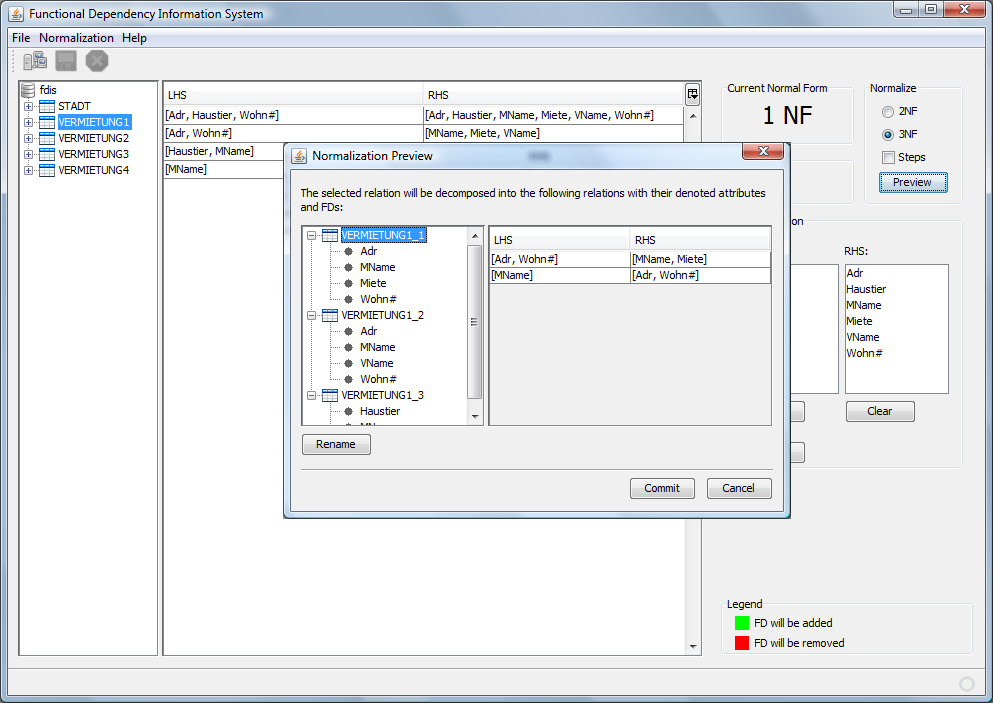The height and width of the screenshot is (703, 993).
Task: Click the VERMIETUNG4 table icon
Action: [47, 170]
